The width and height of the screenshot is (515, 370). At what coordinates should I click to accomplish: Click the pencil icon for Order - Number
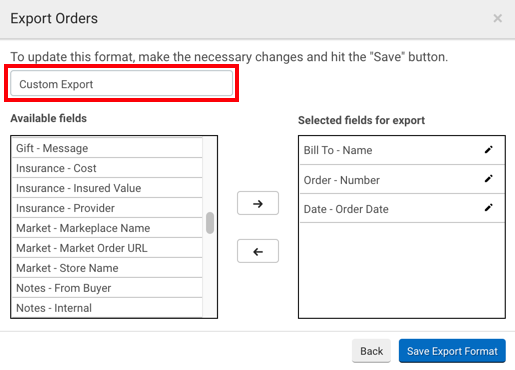(488, 179)
